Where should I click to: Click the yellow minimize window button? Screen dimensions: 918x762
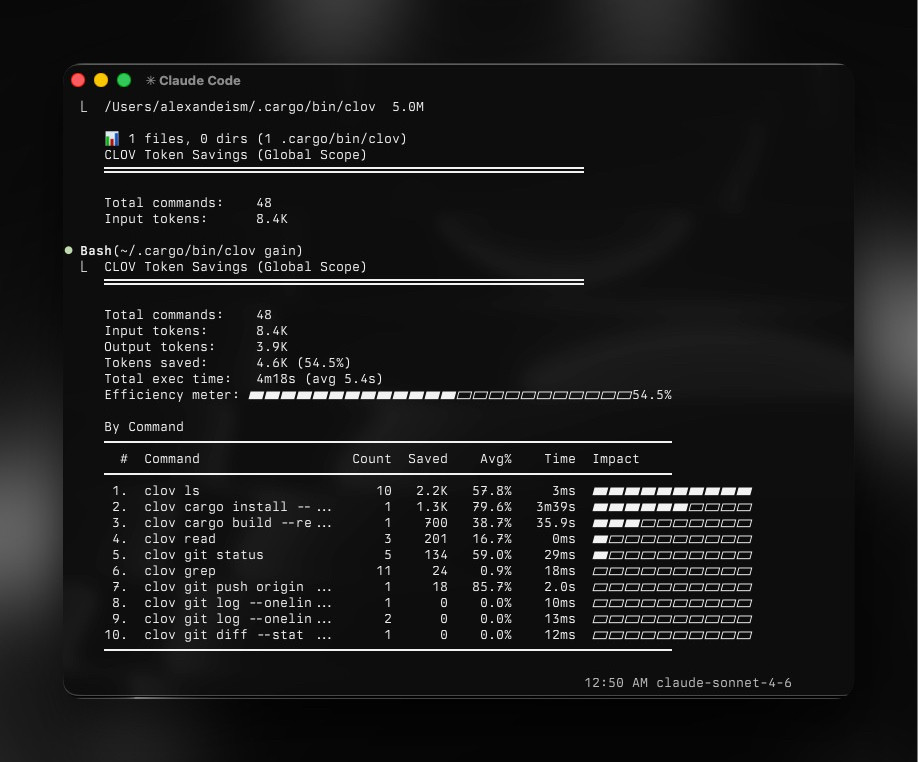[x=101, y=80]
